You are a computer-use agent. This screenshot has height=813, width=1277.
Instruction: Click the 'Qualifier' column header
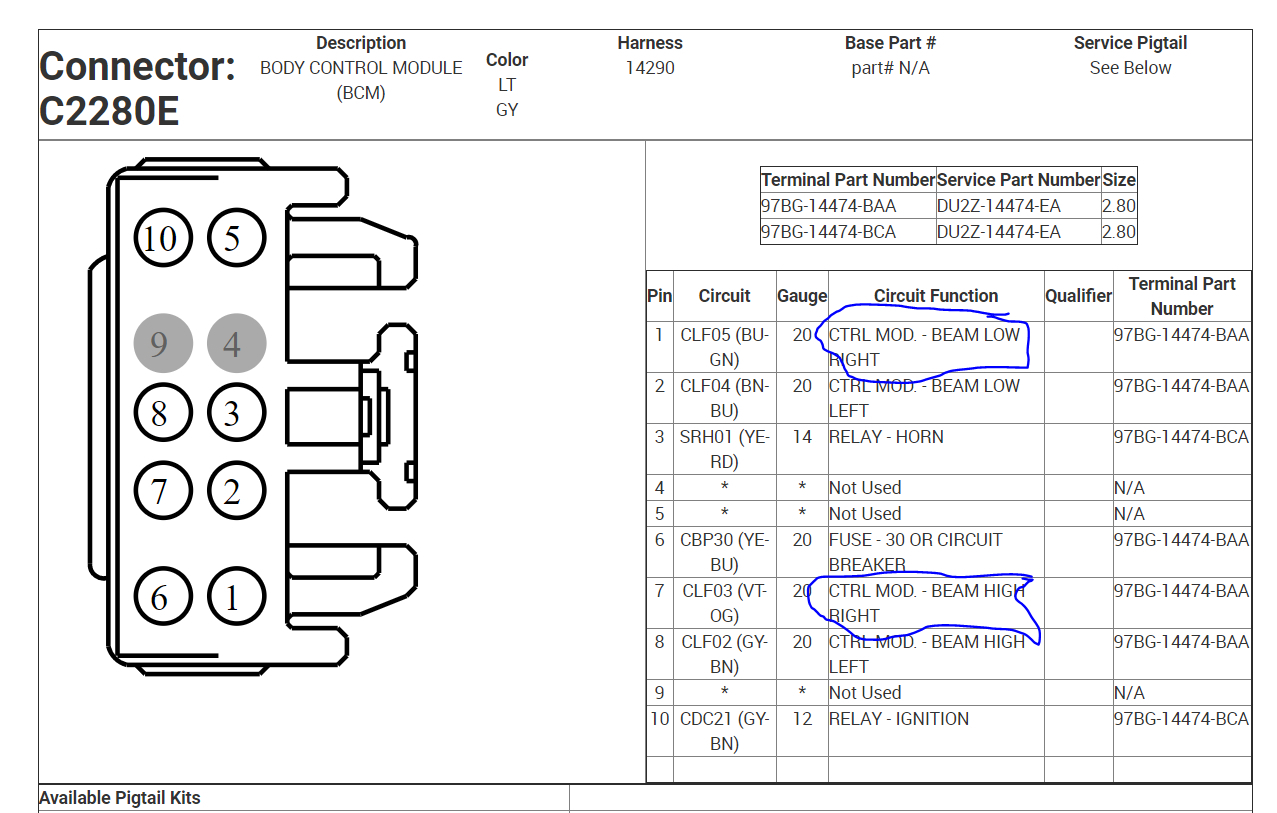pos(1078,296)
